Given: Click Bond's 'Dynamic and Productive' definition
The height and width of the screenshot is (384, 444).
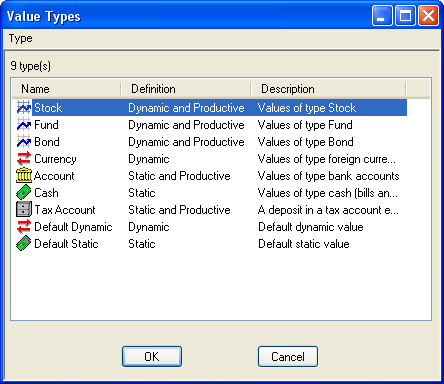Looking at the screenshot, I should [186, 142].
